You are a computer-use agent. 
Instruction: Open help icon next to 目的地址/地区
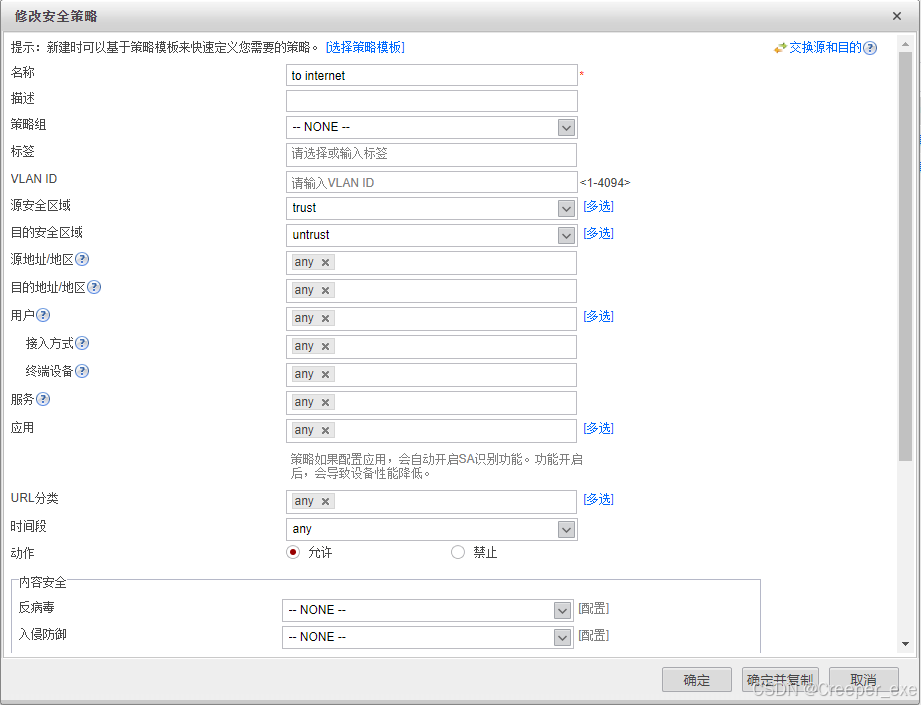point(94,287)
